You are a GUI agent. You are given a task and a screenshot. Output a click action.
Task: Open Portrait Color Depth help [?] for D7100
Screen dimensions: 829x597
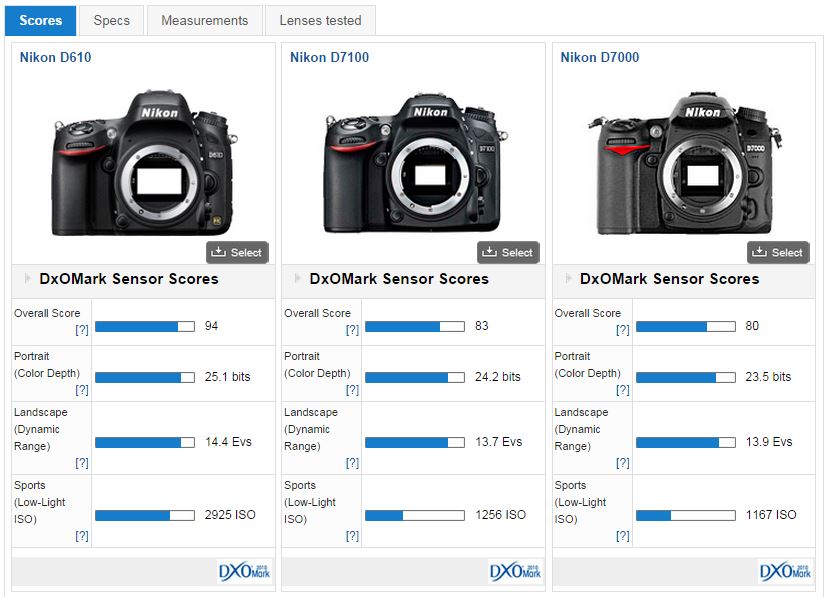coord(352,390)
